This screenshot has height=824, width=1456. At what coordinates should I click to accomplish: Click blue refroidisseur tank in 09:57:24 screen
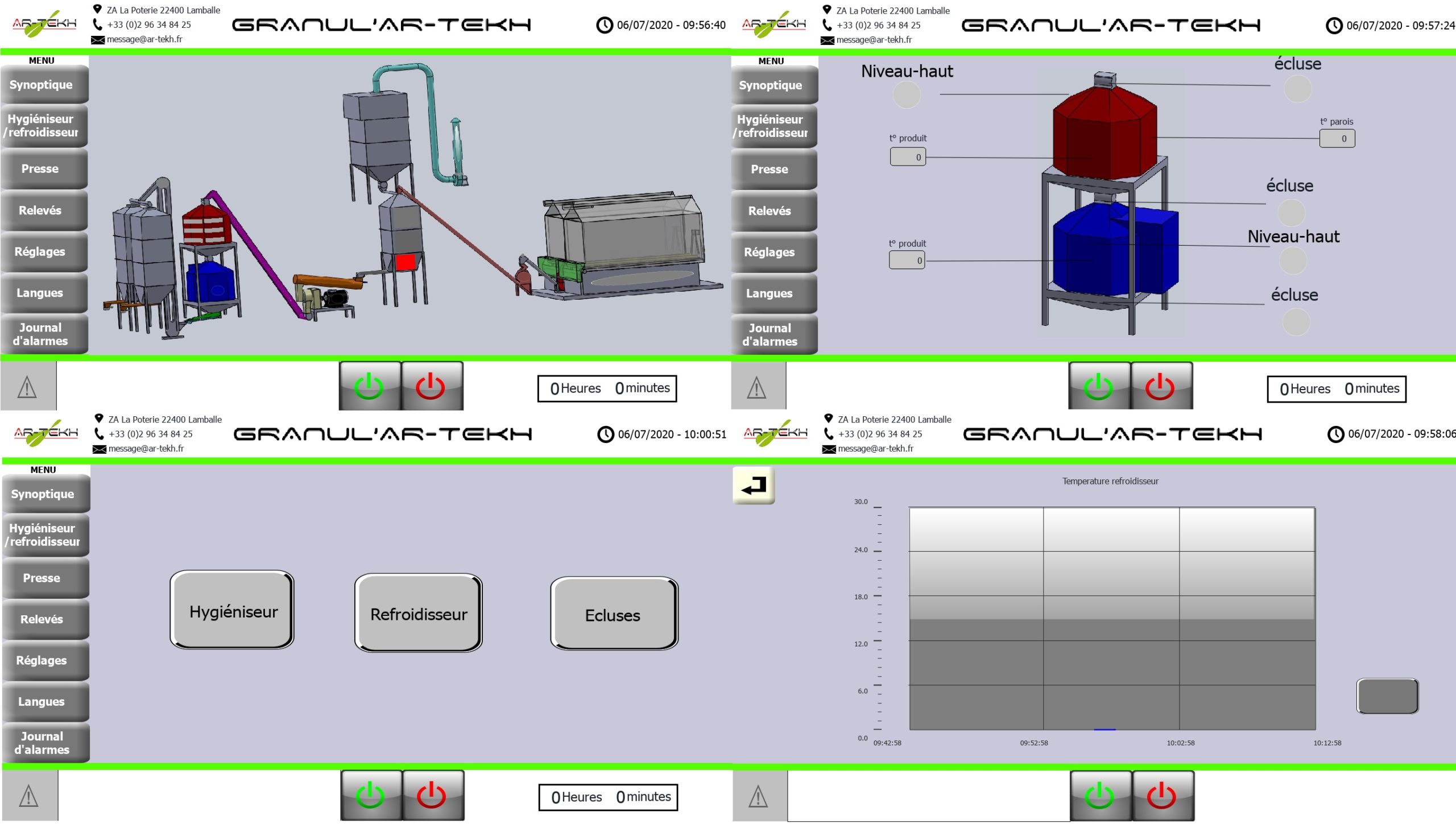[x=1115, y=250]
